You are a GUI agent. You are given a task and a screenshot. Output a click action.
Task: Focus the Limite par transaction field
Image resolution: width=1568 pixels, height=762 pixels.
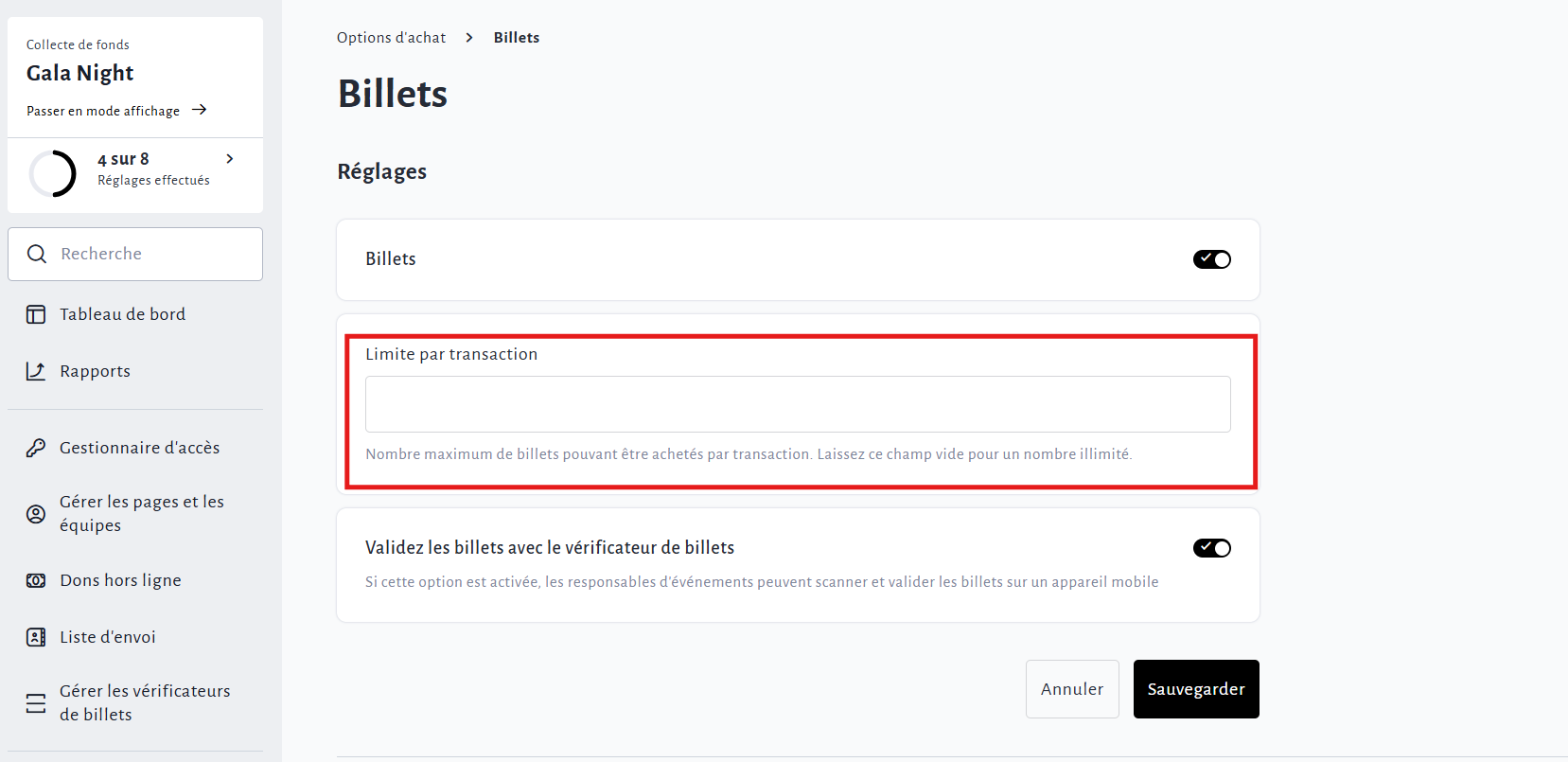click(797, 404)
